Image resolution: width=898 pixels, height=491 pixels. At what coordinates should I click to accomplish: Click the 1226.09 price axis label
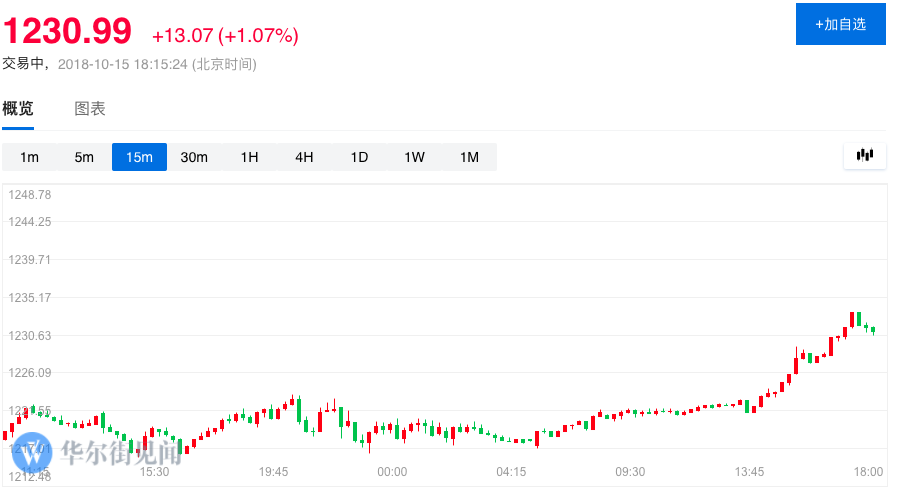[x=30, y=373]
